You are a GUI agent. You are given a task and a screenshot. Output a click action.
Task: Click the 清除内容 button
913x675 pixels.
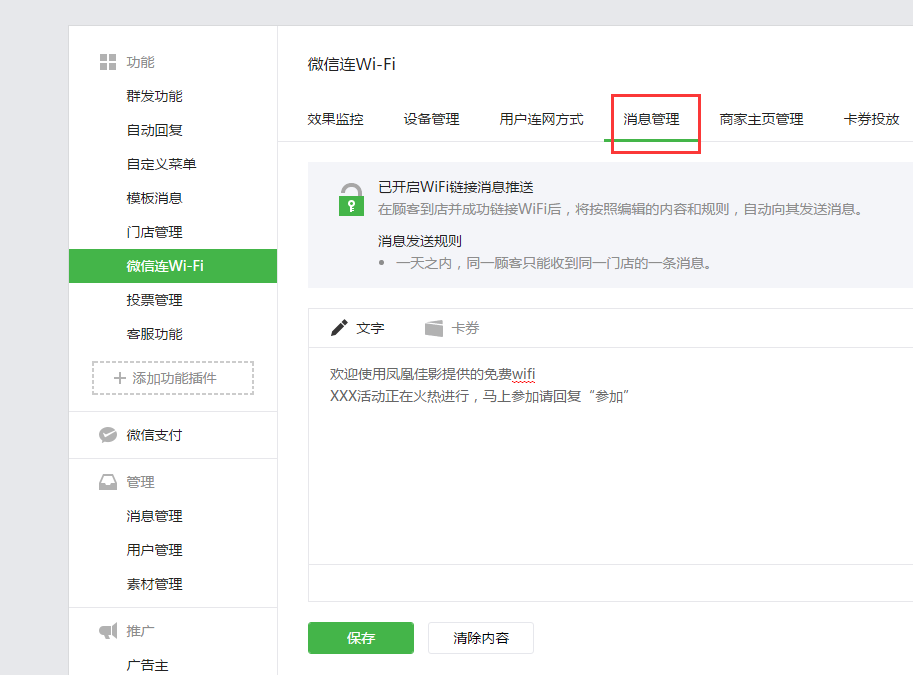coord(480,638)
